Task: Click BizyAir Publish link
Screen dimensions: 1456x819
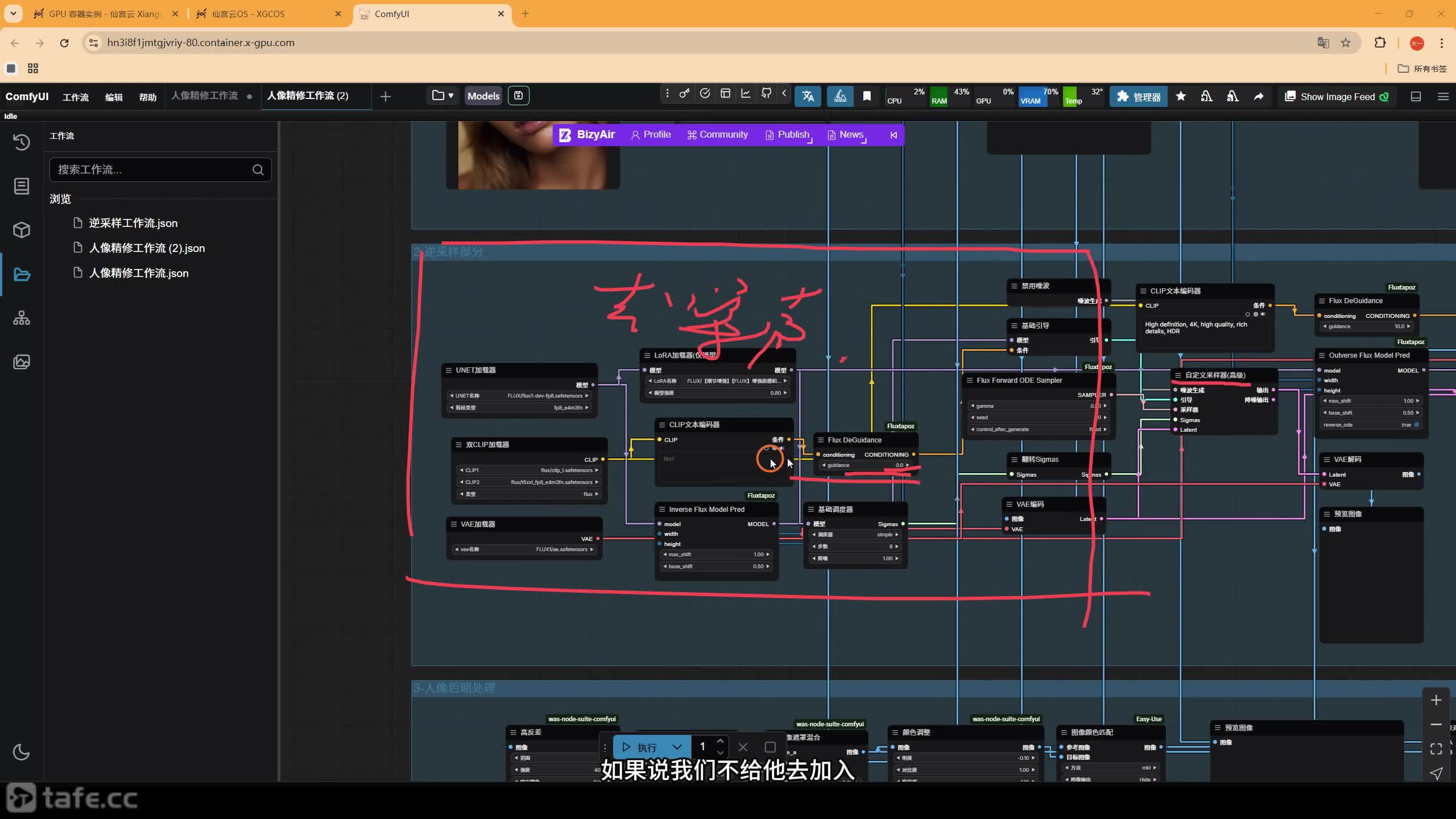Action: pyautogui.click(x=788, y=135)
